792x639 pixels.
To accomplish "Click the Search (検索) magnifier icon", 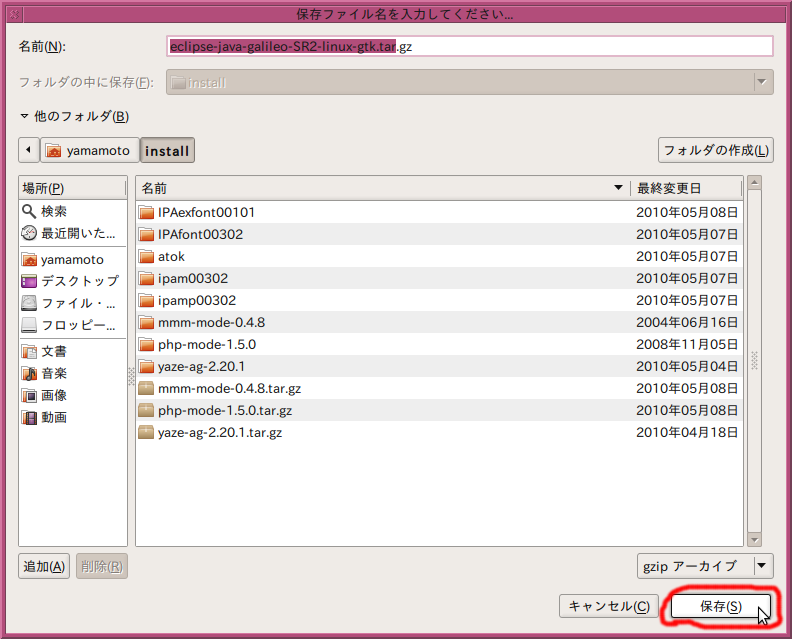I will pos(29,211).
